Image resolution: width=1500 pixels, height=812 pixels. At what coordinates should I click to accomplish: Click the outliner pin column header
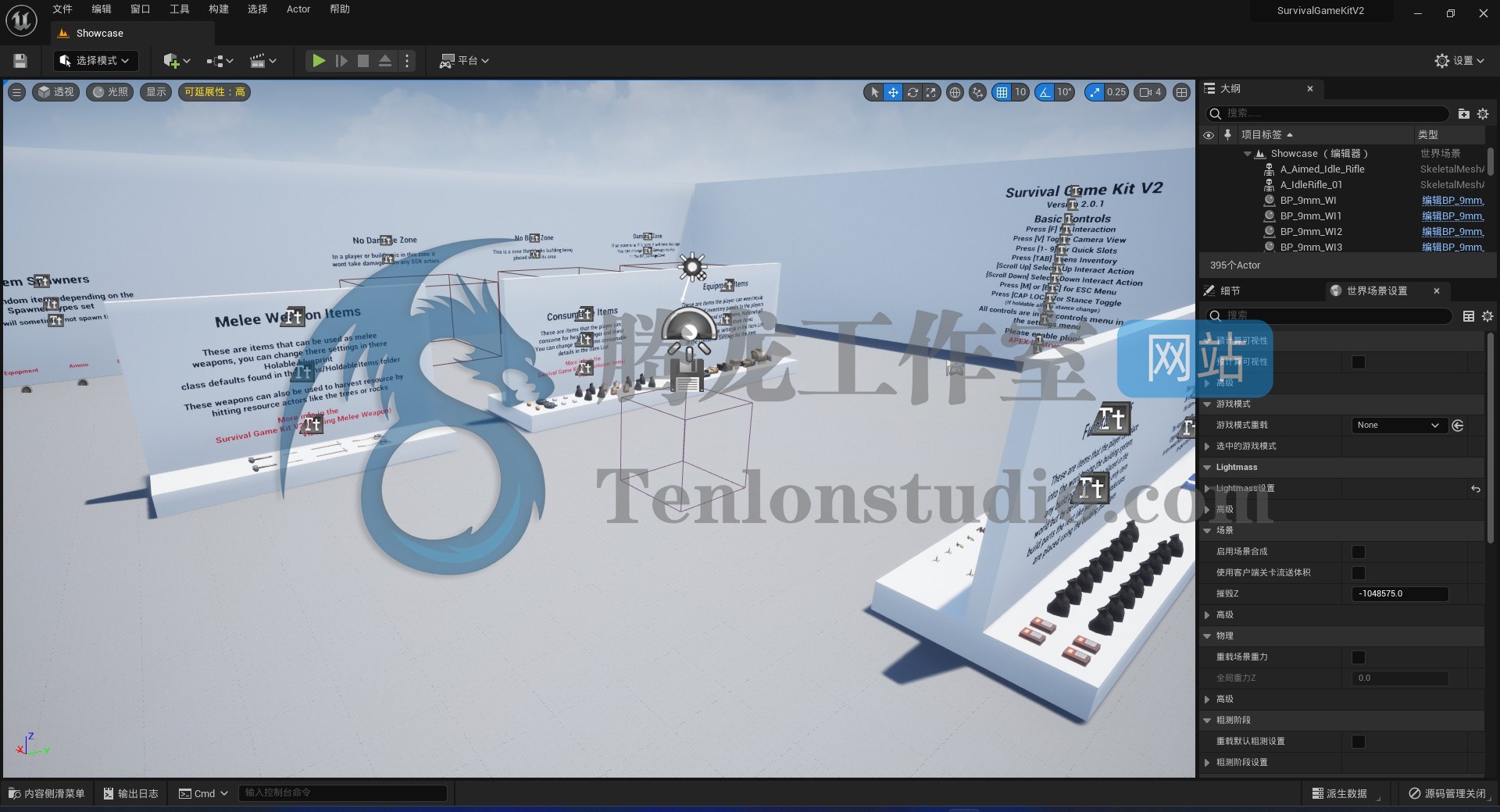pos(1227,135)
